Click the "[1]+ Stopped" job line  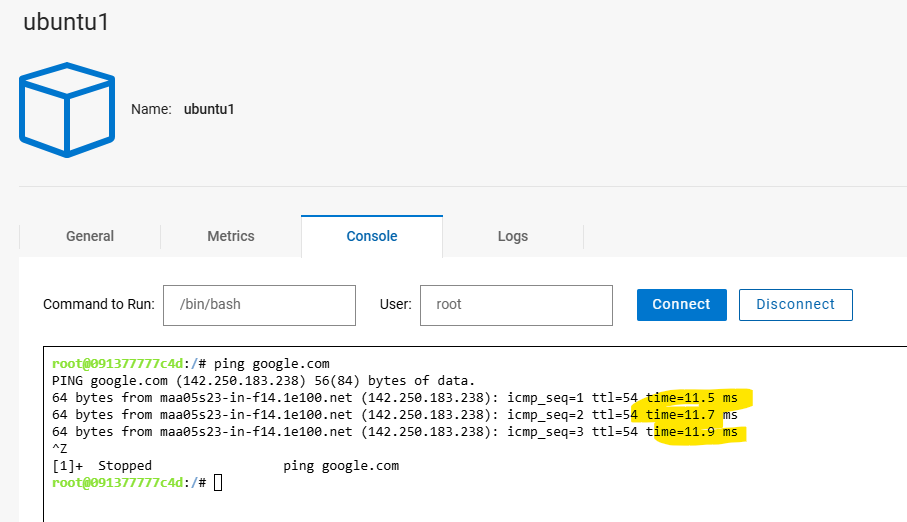click(x=102, y=466)
